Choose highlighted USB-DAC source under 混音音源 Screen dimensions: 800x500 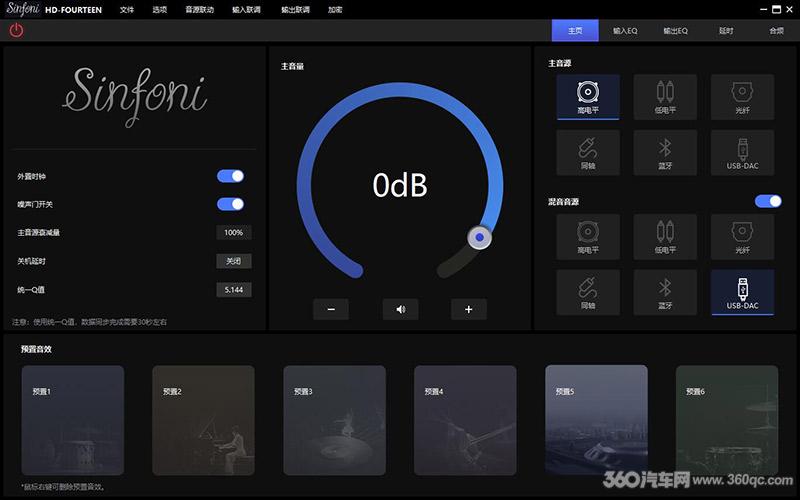pyautogui.click(x=742, y=292)
